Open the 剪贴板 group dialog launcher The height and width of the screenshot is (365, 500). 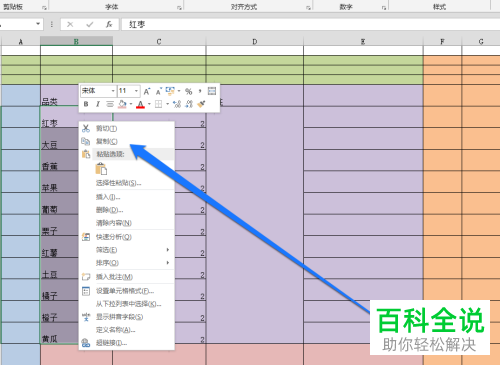[44, 7]
